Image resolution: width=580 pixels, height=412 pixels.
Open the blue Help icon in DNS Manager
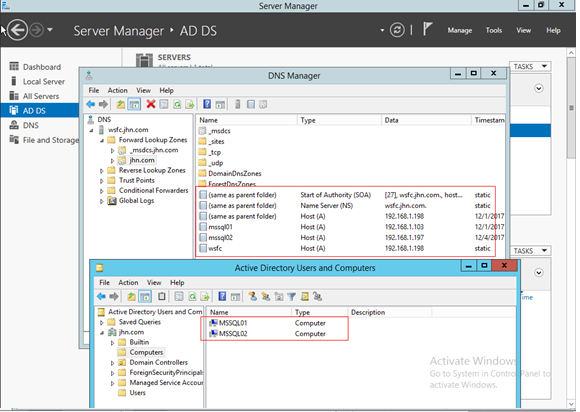point(207,105)
